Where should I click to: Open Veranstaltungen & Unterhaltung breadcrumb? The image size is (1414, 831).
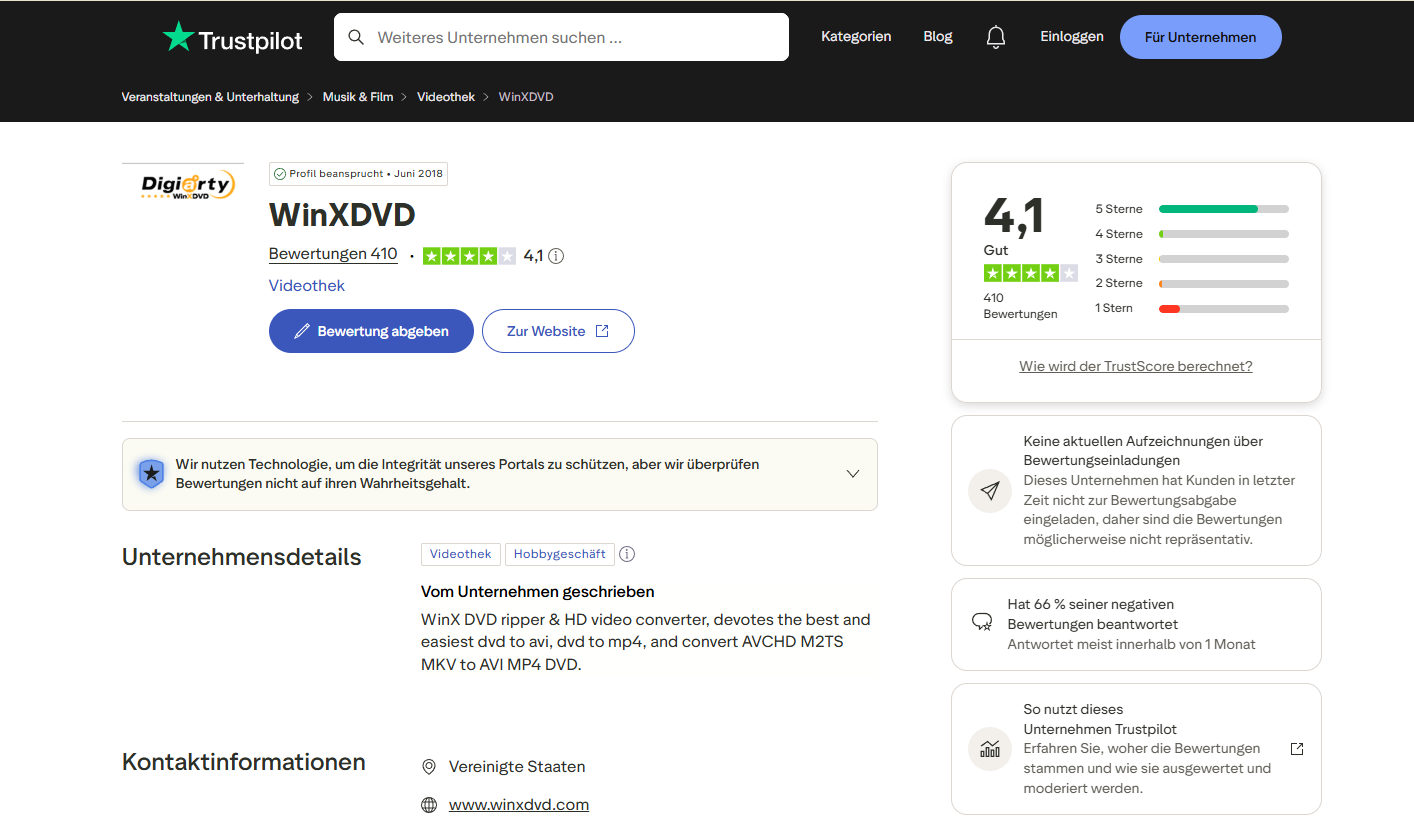[210, 97]
